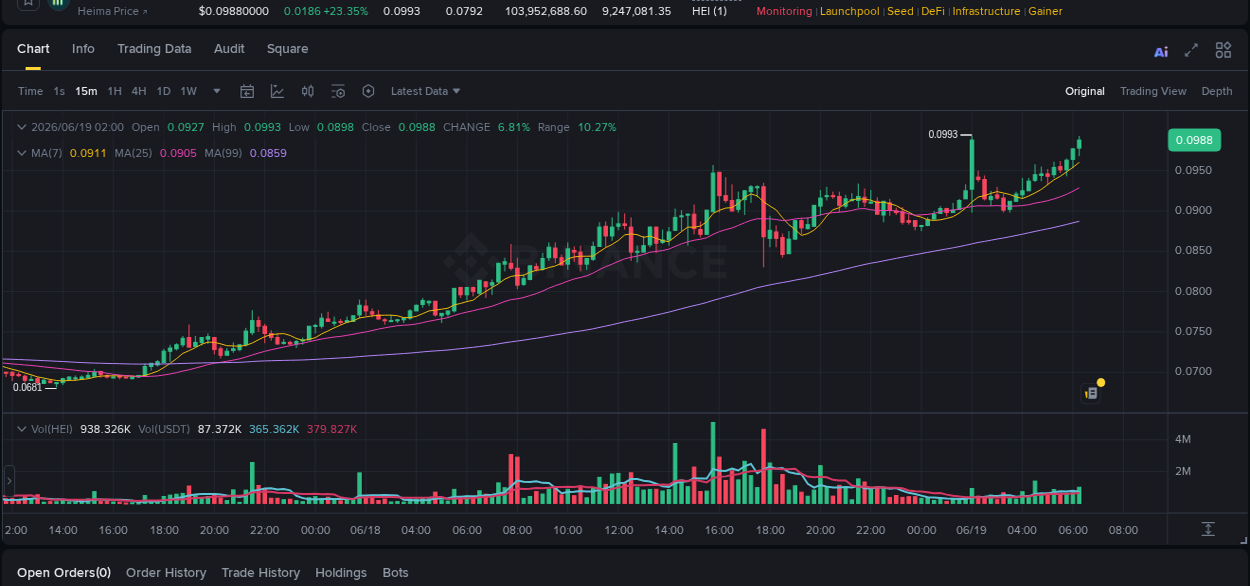Open the Audit tab
1250x586 pixels.
click(x=229, y=49)
